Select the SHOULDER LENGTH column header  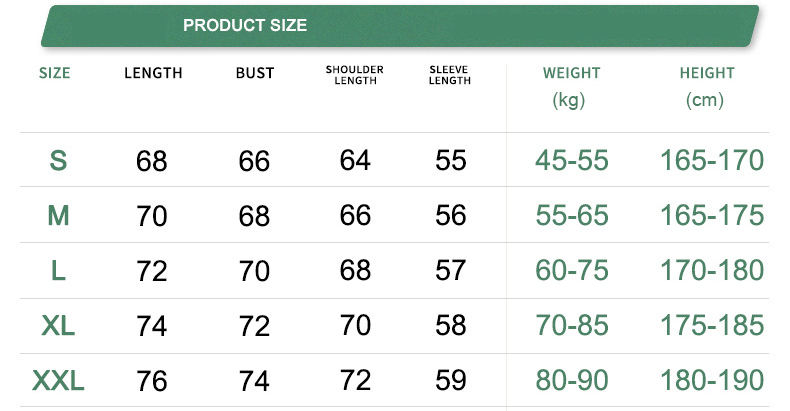tap(355, 75)
